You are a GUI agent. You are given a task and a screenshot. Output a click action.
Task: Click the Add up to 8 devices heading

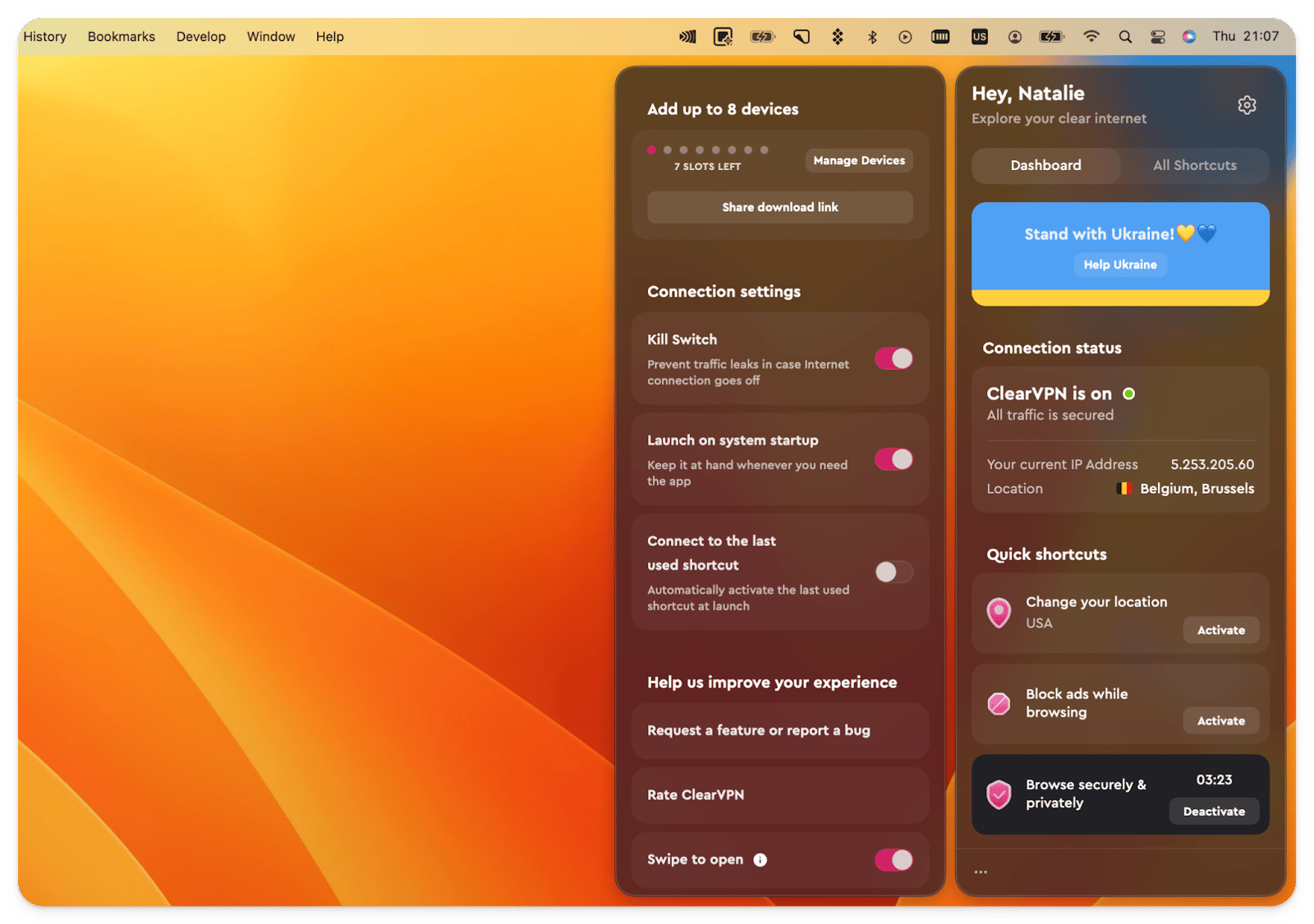[723, 109]
